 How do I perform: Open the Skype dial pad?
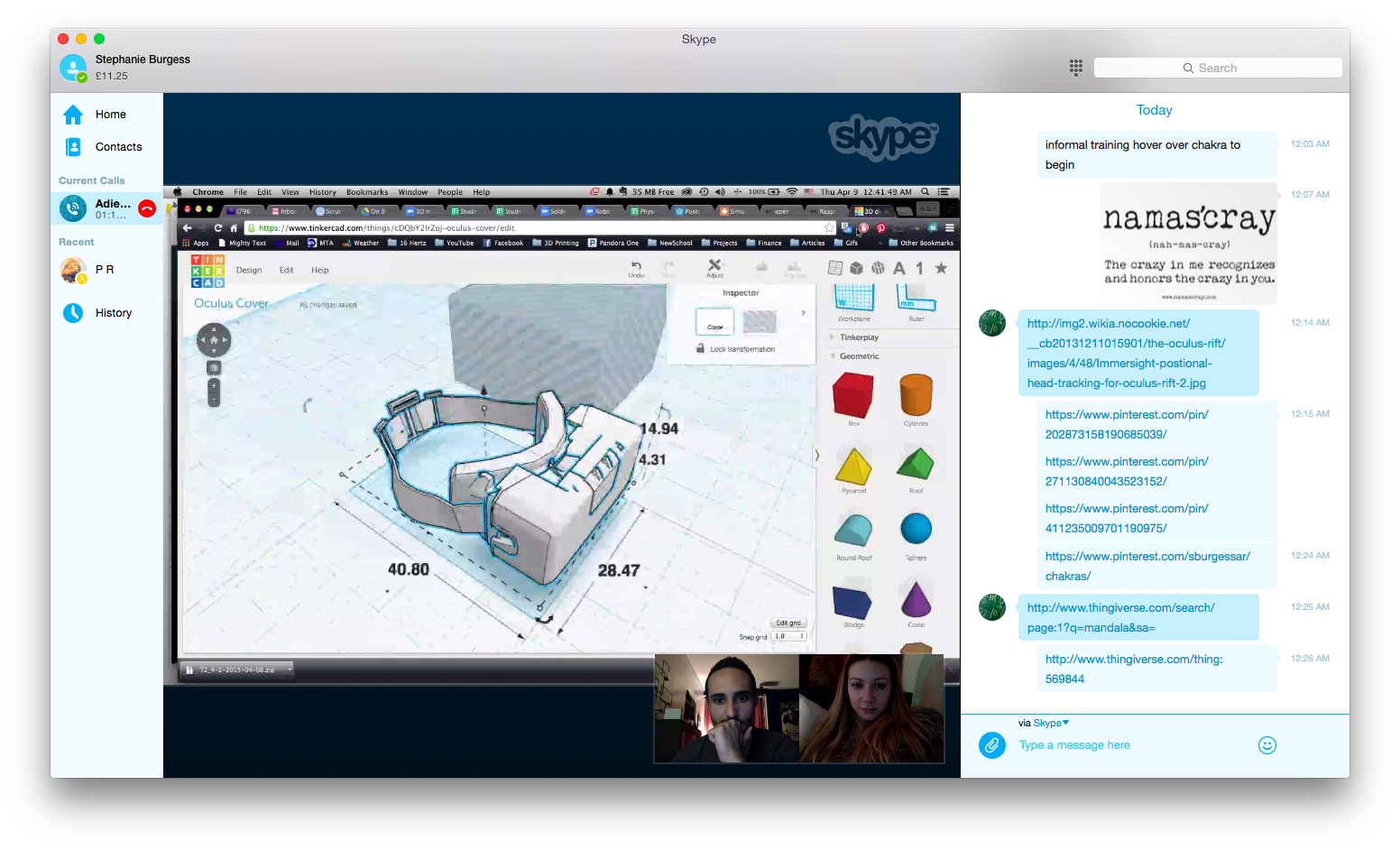point(1075,68)
